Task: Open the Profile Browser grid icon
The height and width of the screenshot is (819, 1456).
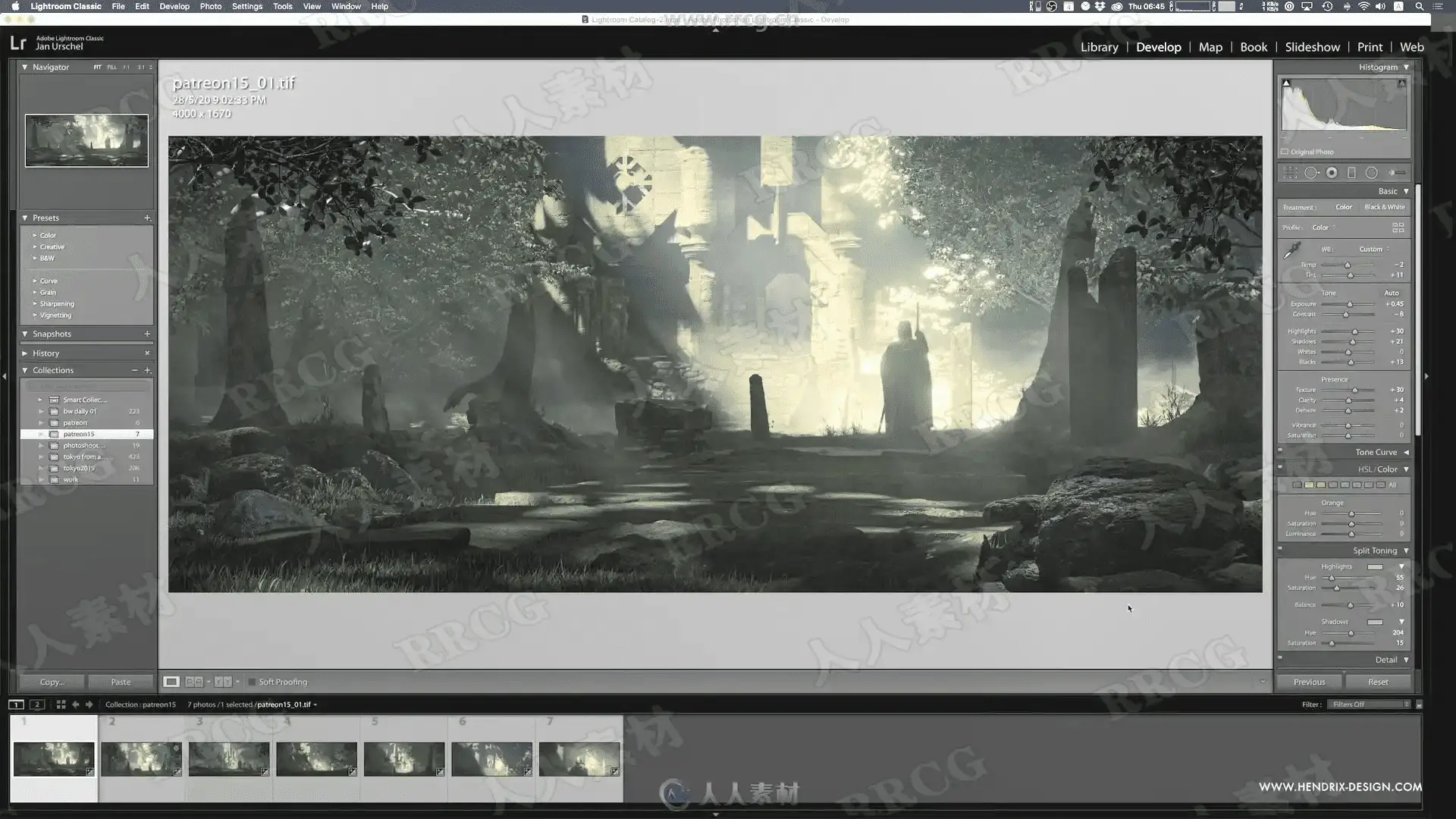Action: click(1398, 227)
